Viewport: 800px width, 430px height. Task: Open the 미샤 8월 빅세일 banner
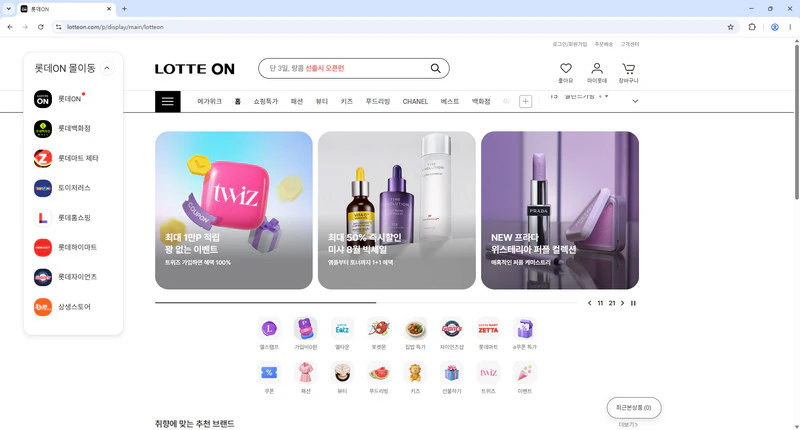(x=396, y=210)
